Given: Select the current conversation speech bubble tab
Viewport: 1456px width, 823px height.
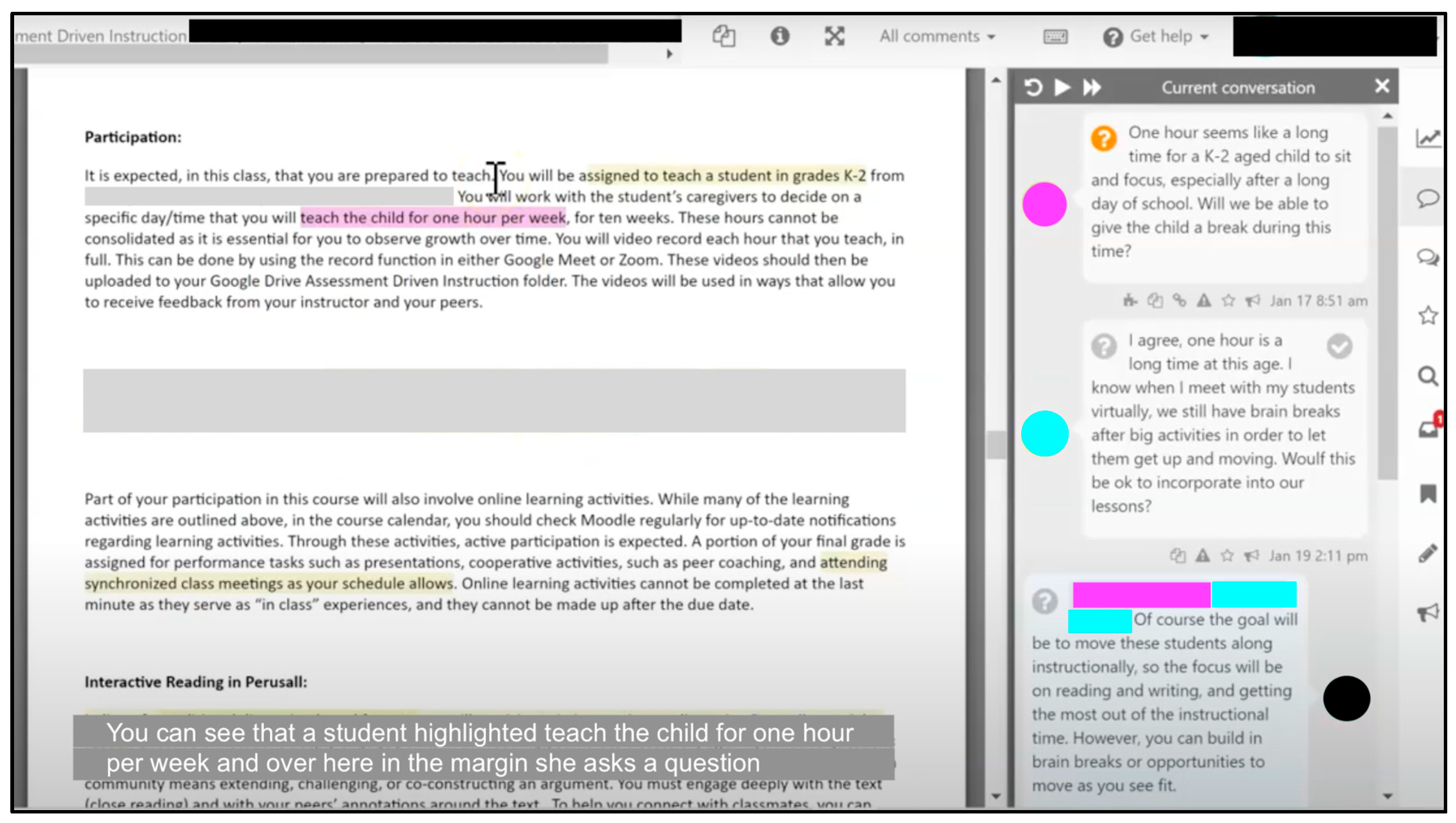Looking at the screenshot, I should [1428, 198].
